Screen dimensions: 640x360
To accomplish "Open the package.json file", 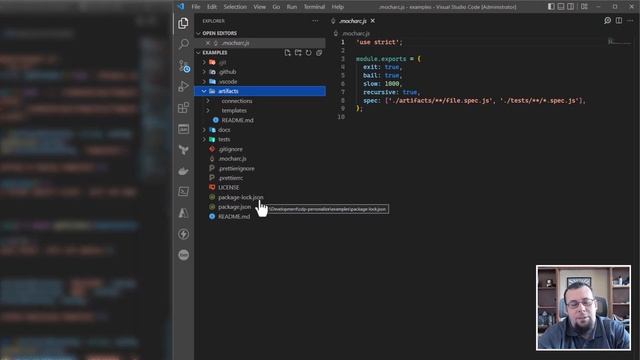I will click(x=234, y=207).
